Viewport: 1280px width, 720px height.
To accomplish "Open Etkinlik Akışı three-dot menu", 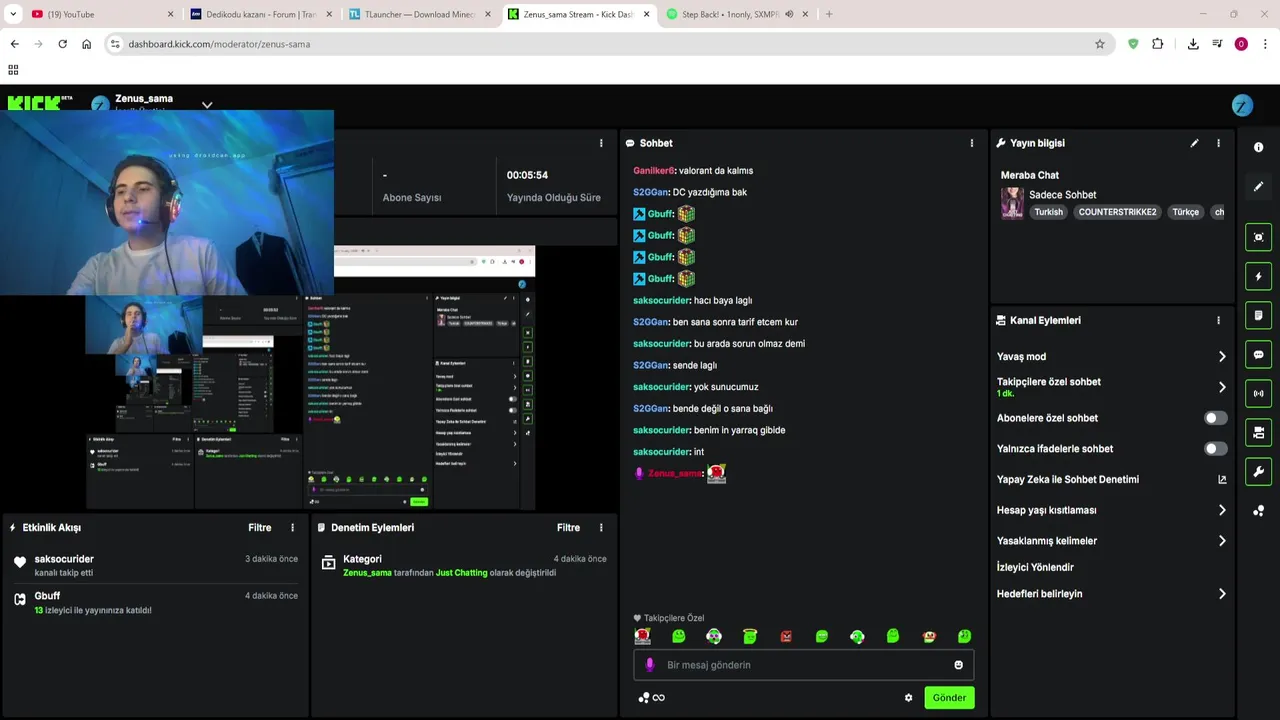I will [293, 527].
